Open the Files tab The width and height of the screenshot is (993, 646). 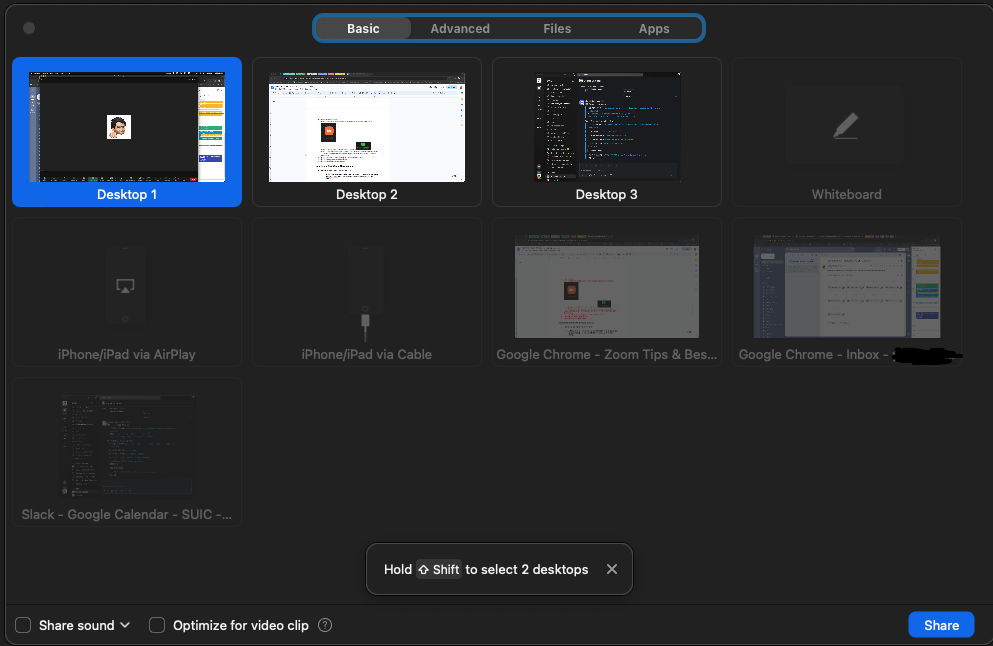[557, 28]
